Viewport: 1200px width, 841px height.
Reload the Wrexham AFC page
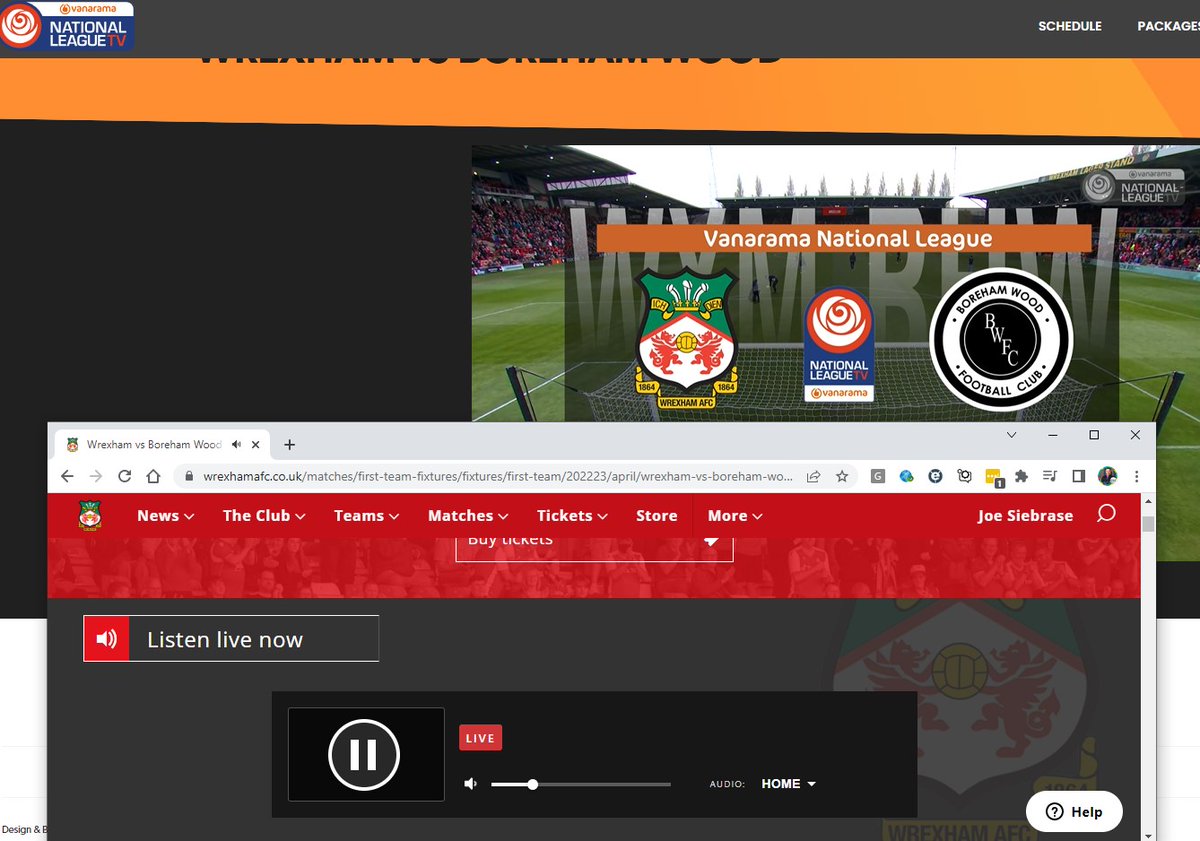(x=125, y=477)
